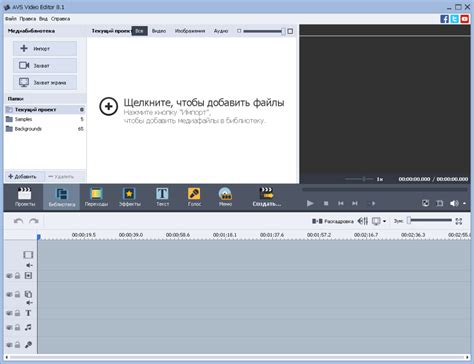The height and width of the screenshot is (364, 474).
Task: Adjust the thumbnail size slider in library
Action: click(x=264, y=31)
